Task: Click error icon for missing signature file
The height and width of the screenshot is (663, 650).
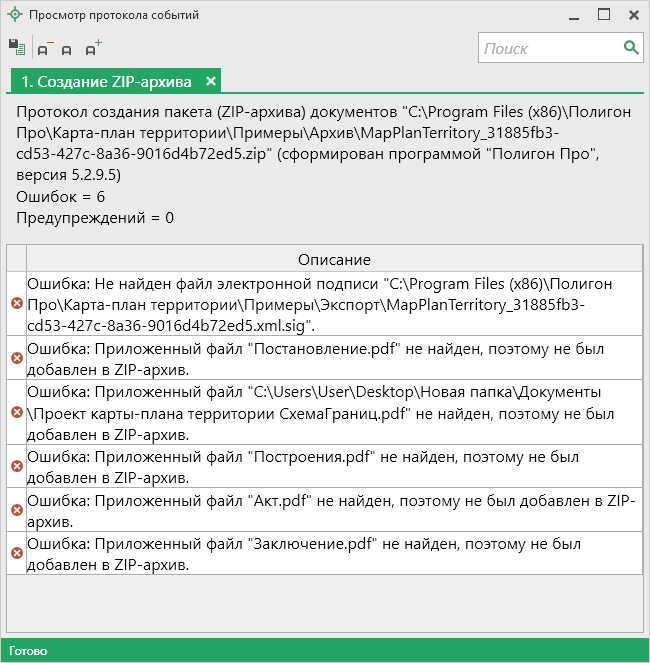Action: tap(16, 303)
